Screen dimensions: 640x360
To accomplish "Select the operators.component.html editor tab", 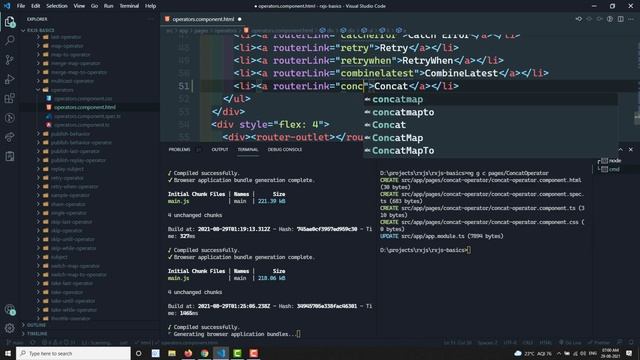I will pos(203,19).
